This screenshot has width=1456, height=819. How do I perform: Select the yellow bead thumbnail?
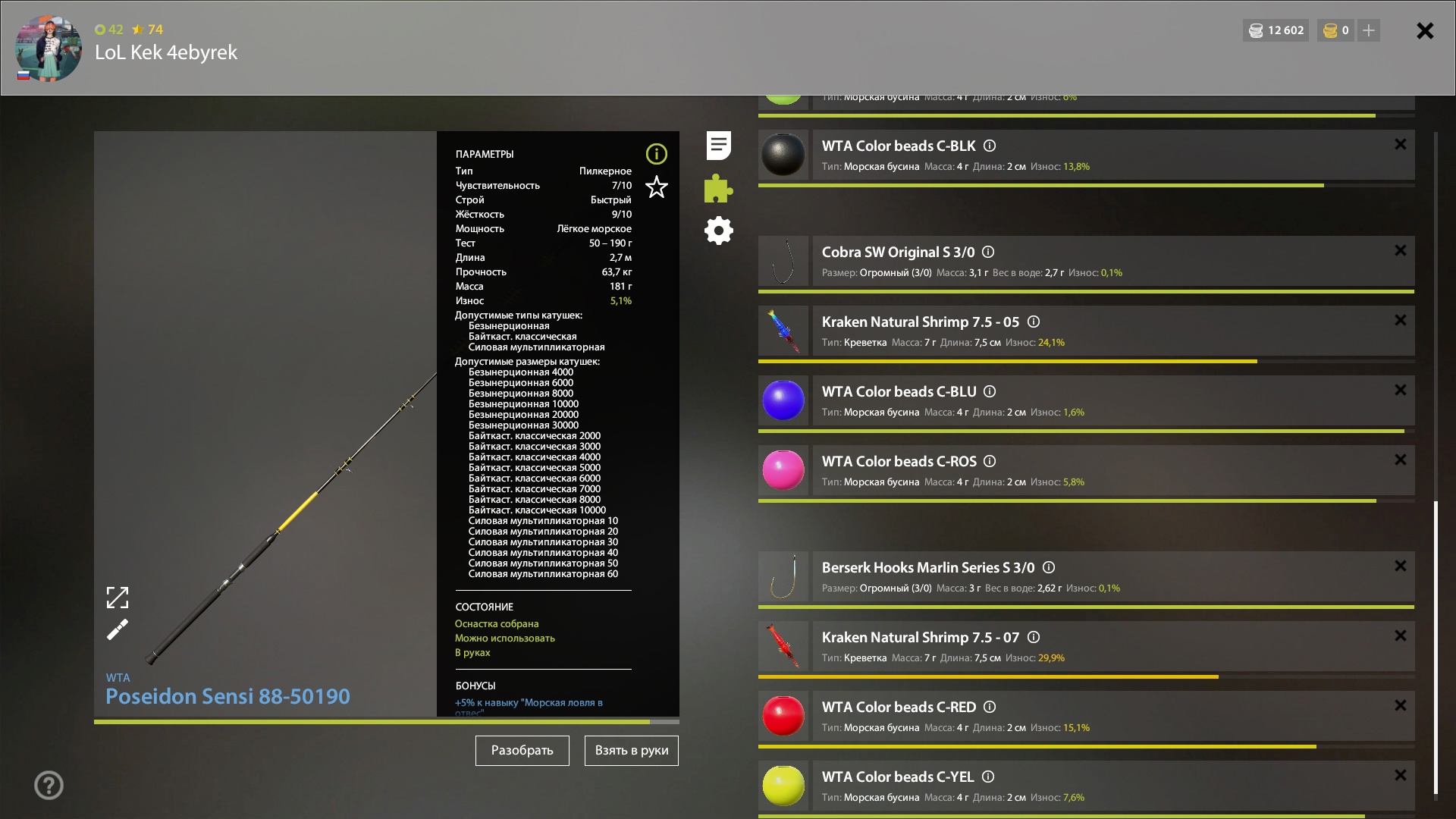[x=783, y=786]
